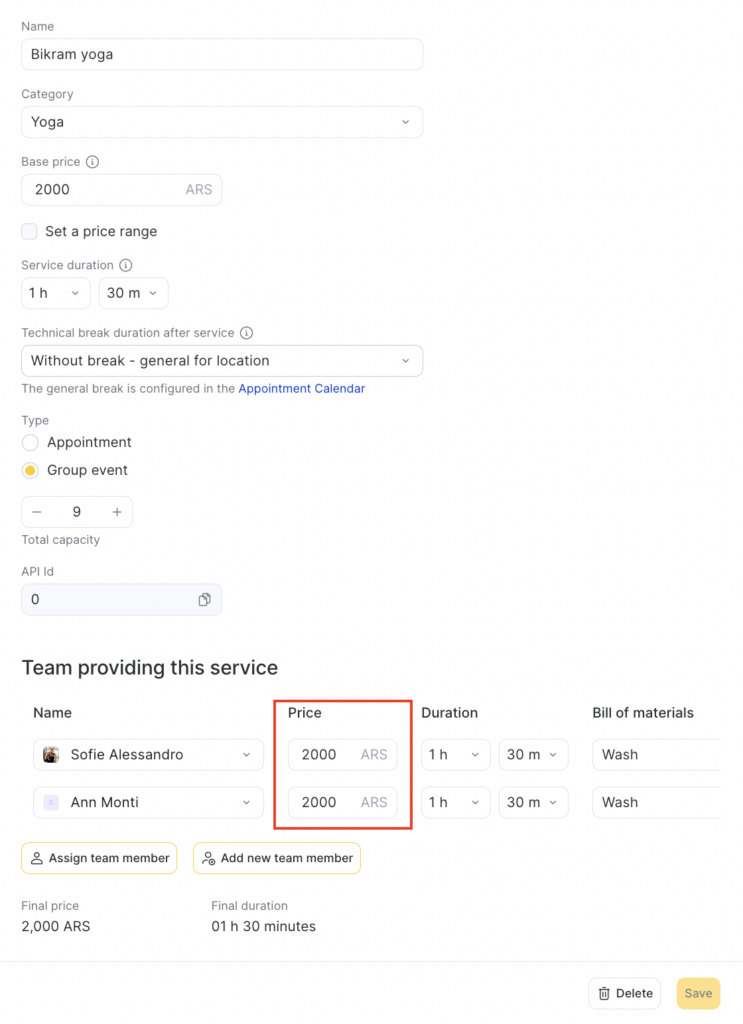Image resolution: width=743 pixels, height=1024 pixels.
Task: Copy the API Id value
Action: [204, 600]
